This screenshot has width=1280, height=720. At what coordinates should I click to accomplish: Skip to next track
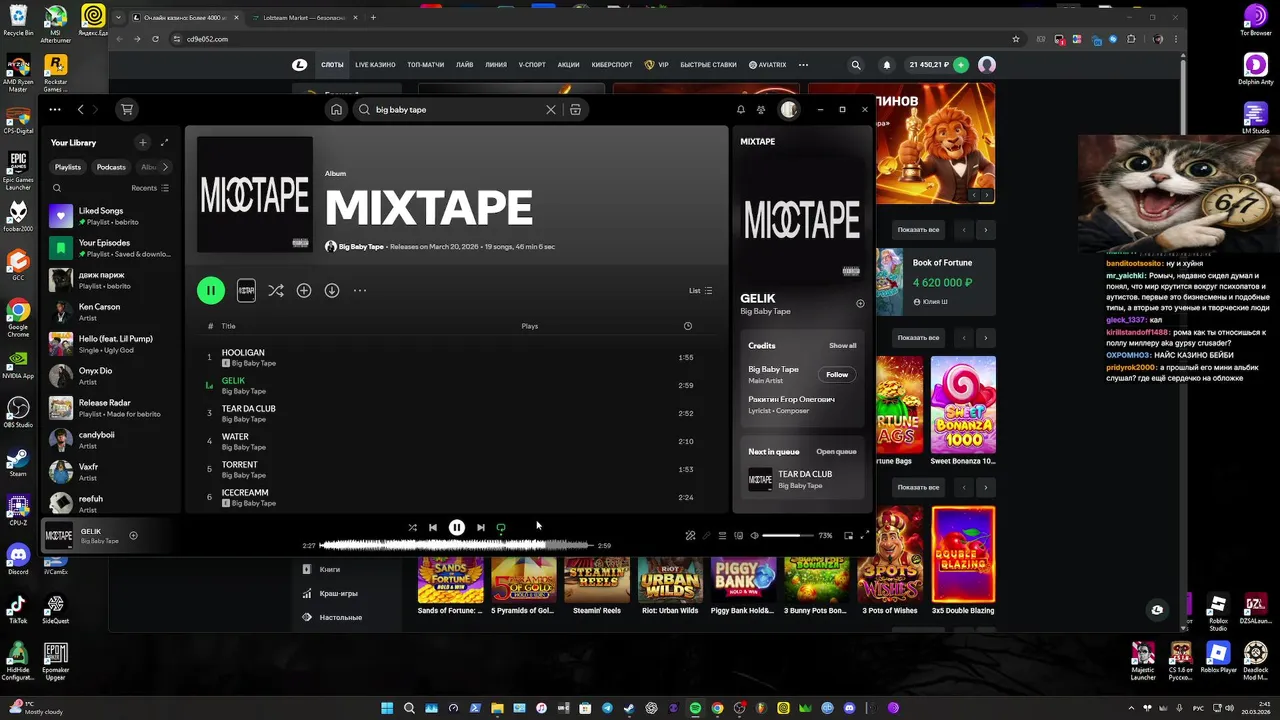481,528
